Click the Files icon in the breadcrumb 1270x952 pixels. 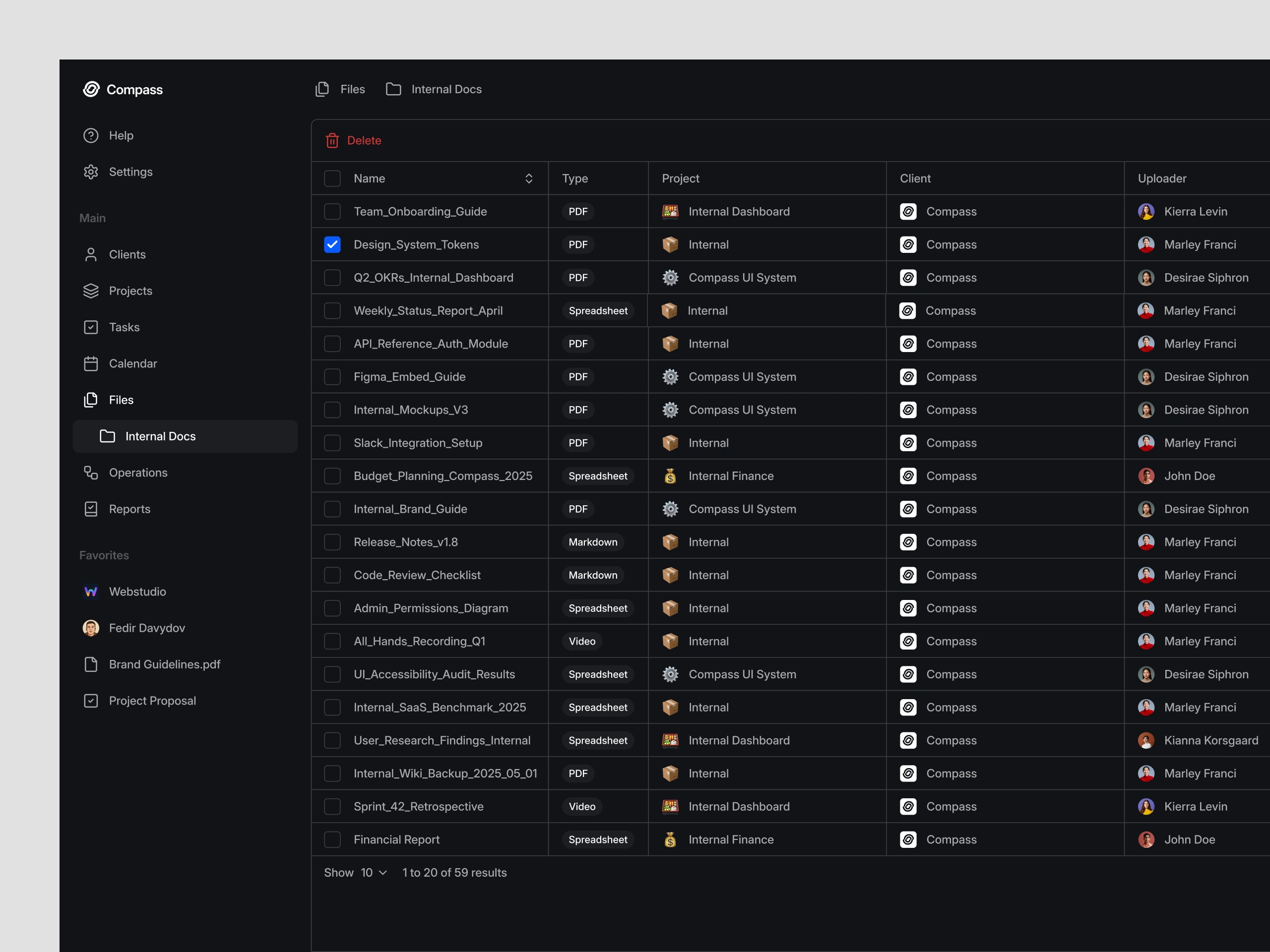click(x=322, y=89)
